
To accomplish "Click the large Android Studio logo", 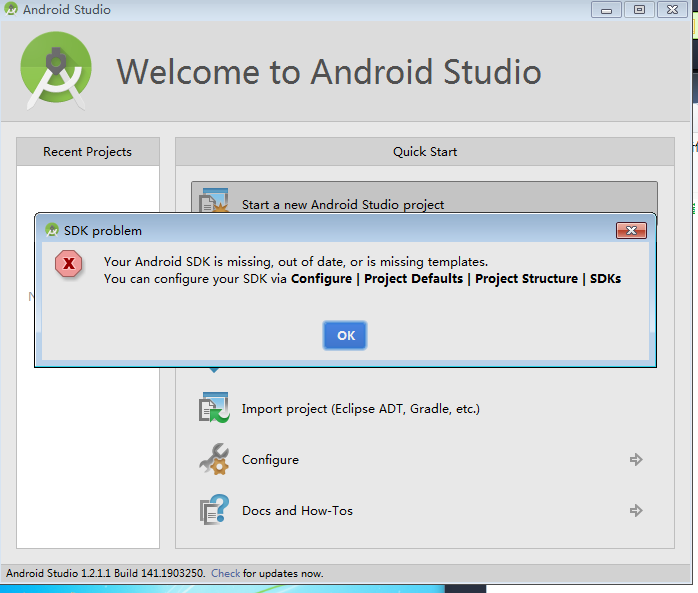I will (56, 70).
